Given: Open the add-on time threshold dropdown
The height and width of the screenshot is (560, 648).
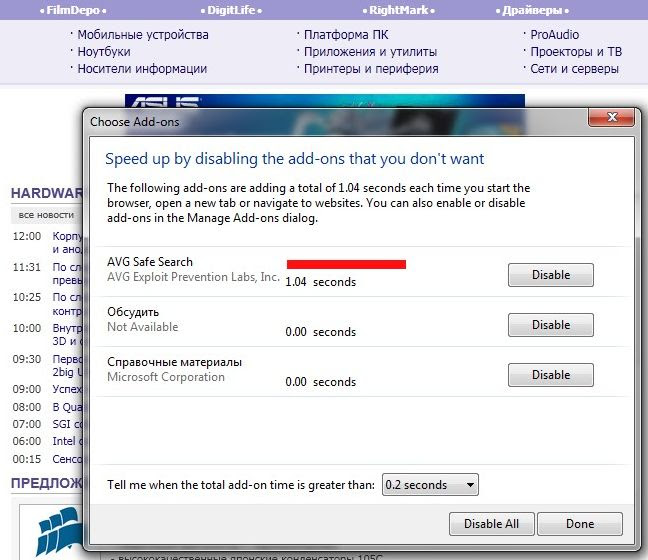Looking at the screenshot, I should point(430,484).
